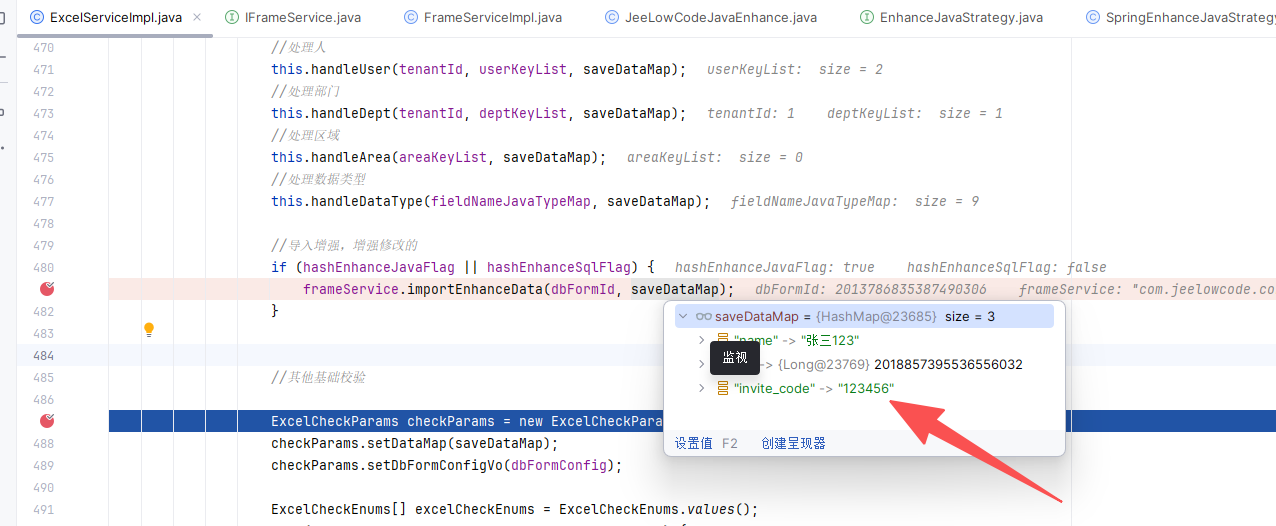
Task: Toggle the breakpoint on the ExcelCheckParams line
Action: (46, 421)
